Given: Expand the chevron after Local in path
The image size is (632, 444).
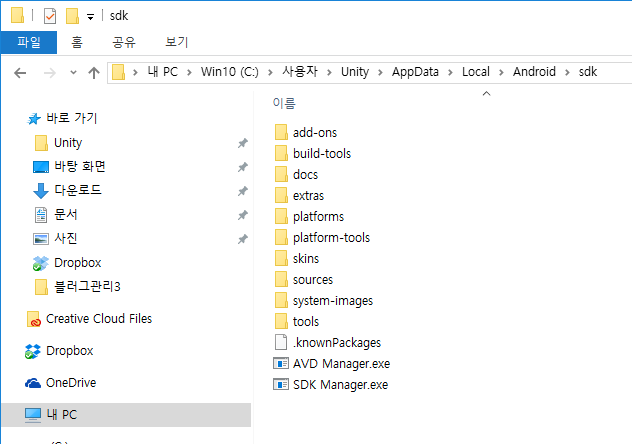Looking at the screenshot, I should coord(501,73).
